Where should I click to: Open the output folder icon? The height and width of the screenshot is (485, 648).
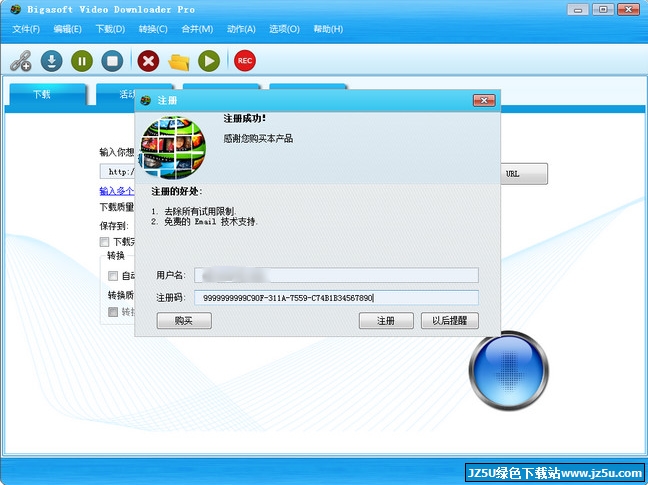click(179, 62)
